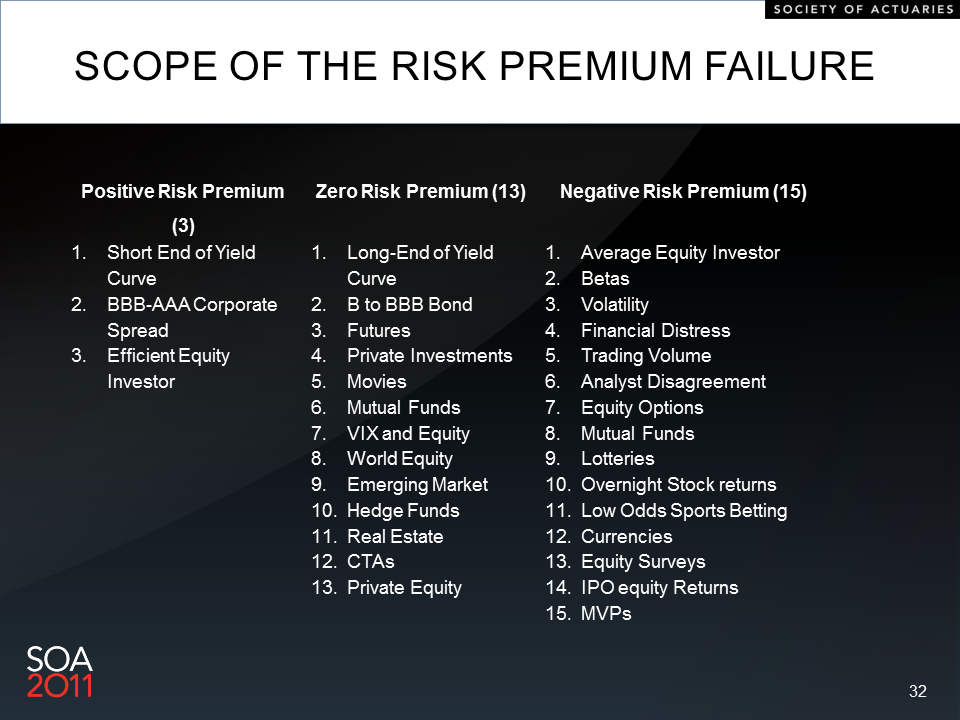Click 'VIX and Equity' list item
Image resolution: width=960 pixels, height=720 pixels.
click(408, 433)
